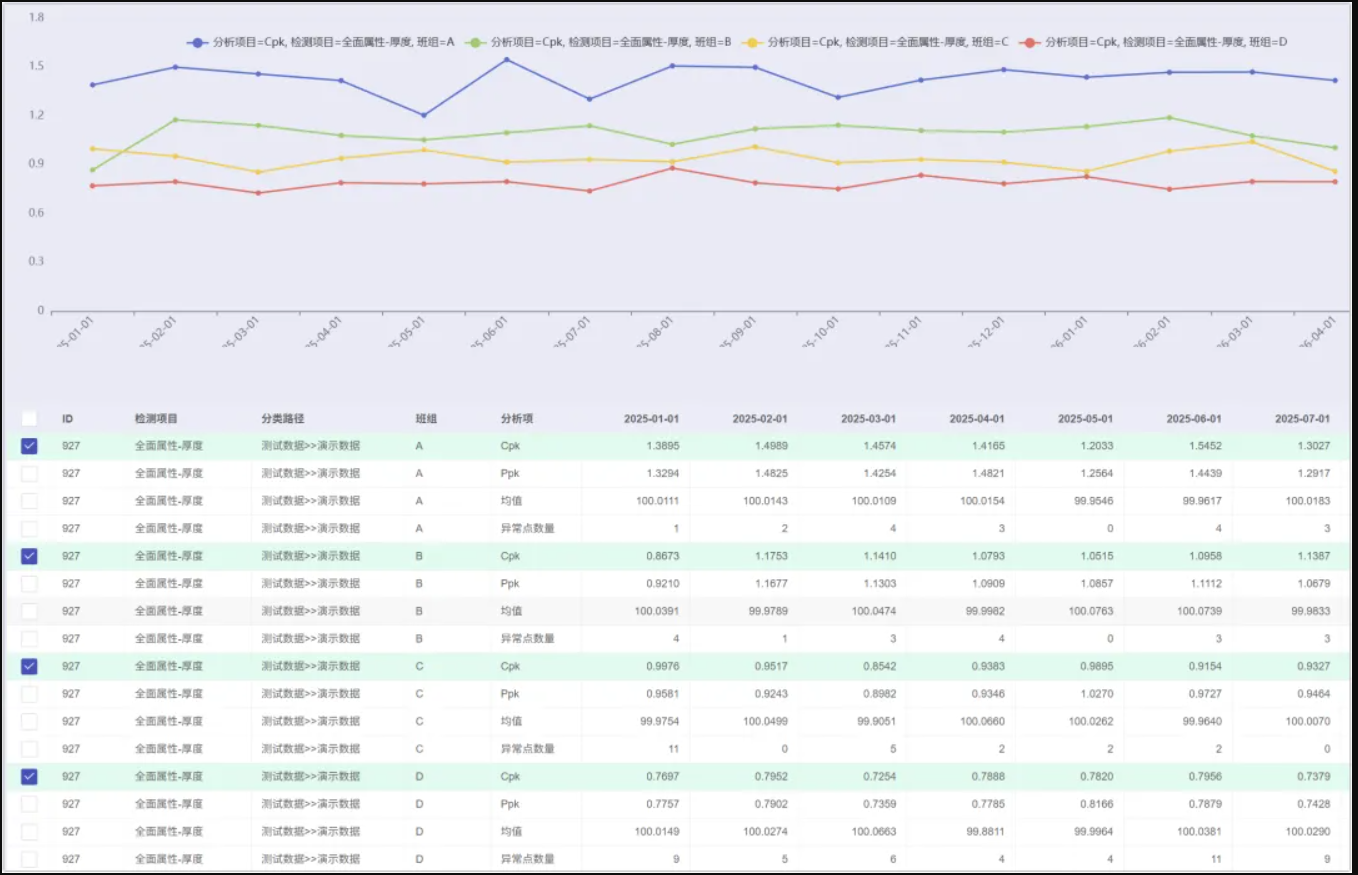Toggle the blue 班组=A legend marker
Image resolution: width=1358 pixels, height=875 pixels.
(x=197, y=42)
